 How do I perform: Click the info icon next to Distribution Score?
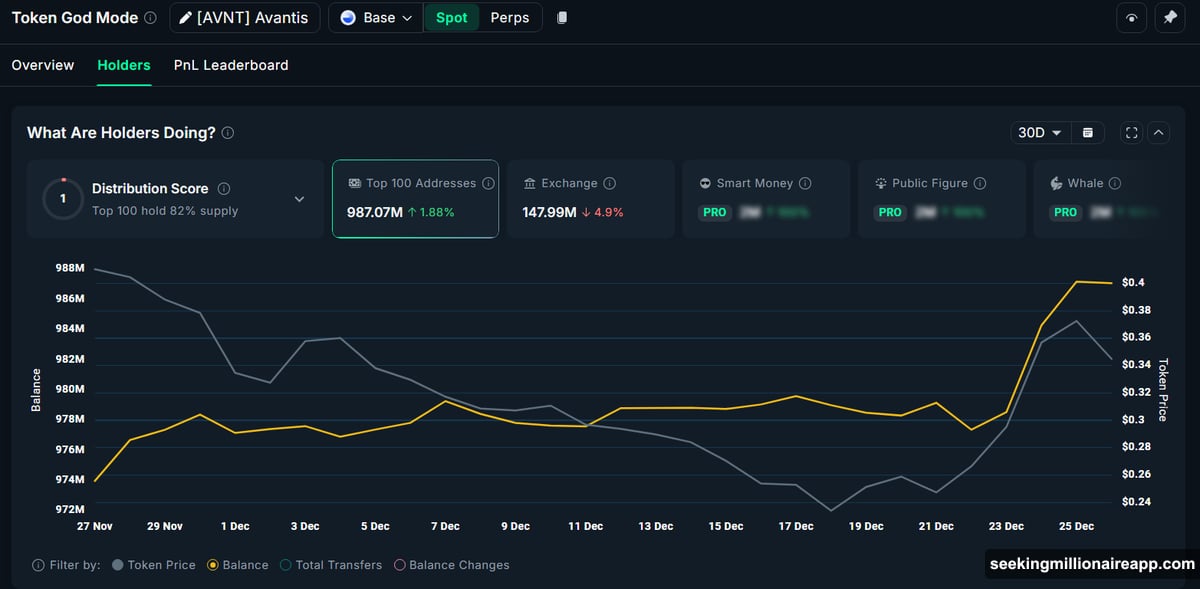coord(224,188)
